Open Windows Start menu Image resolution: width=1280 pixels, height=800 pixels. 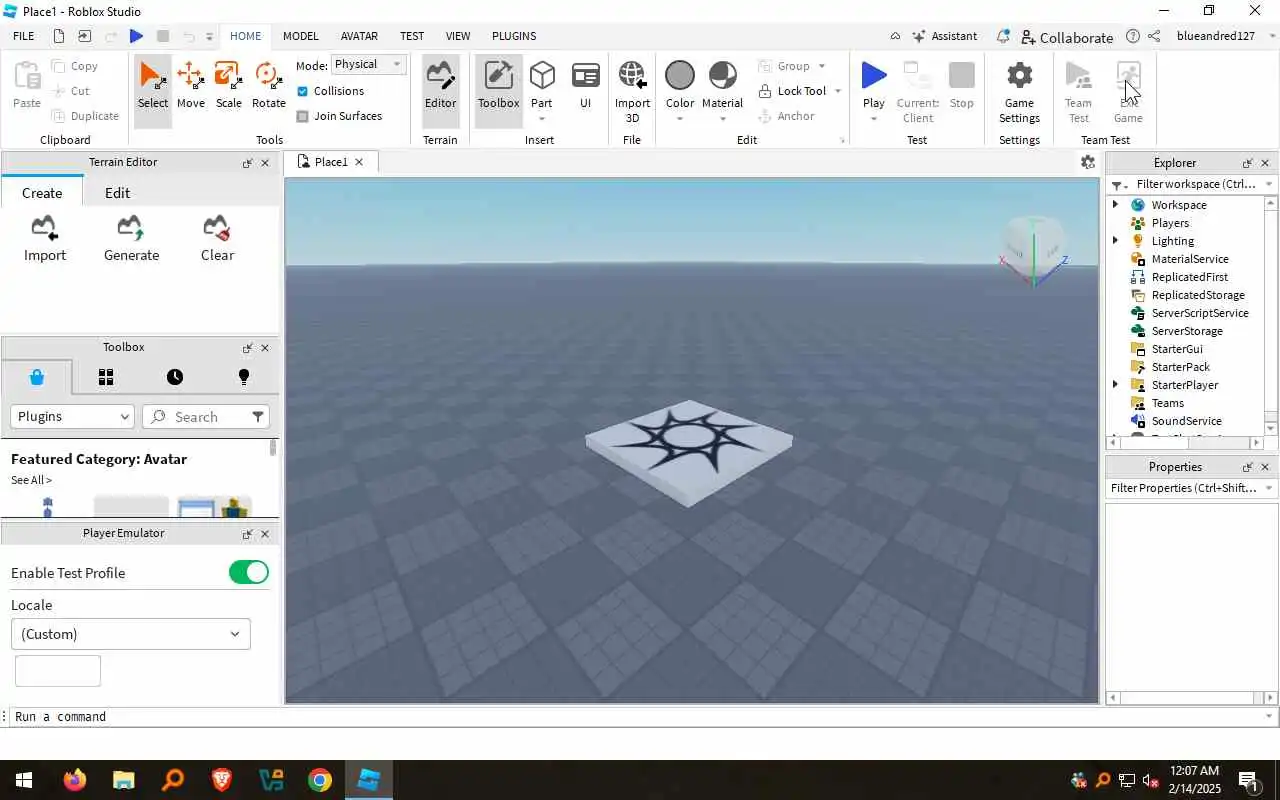23,780
